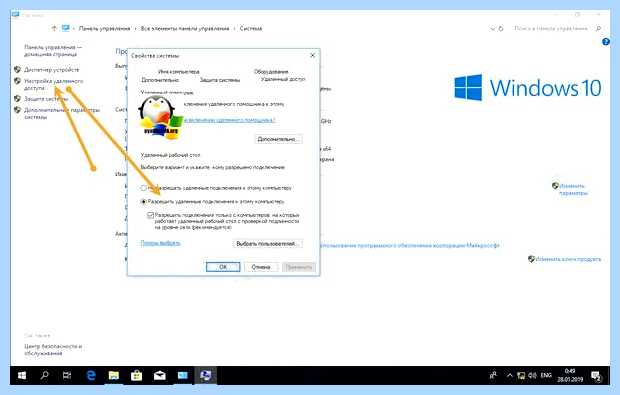
Task: Open the Mail app from the taskbar
Action: click(x=160, y=375)
